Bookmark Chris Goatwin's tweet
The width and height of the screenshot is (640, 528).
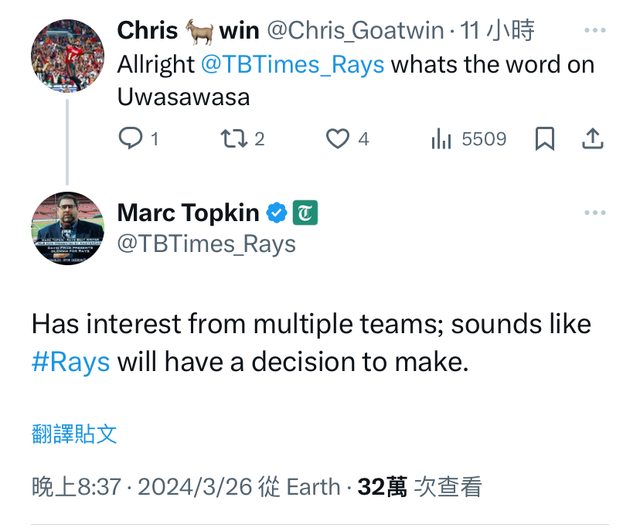click(544, 140)
